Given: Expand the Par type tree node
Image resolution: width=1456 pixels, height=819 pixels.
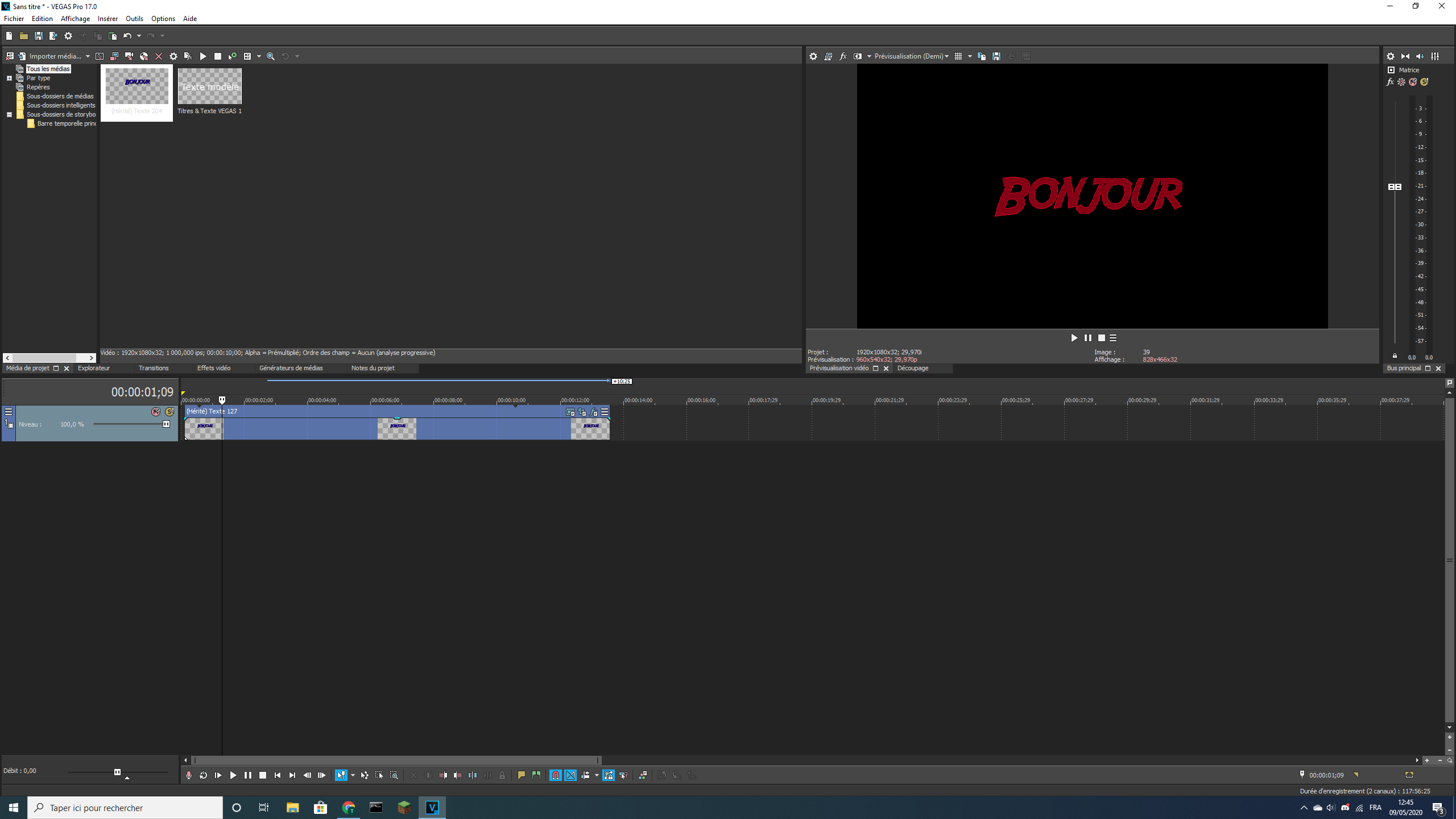Looking at the screenshot, I should point(10,78).
